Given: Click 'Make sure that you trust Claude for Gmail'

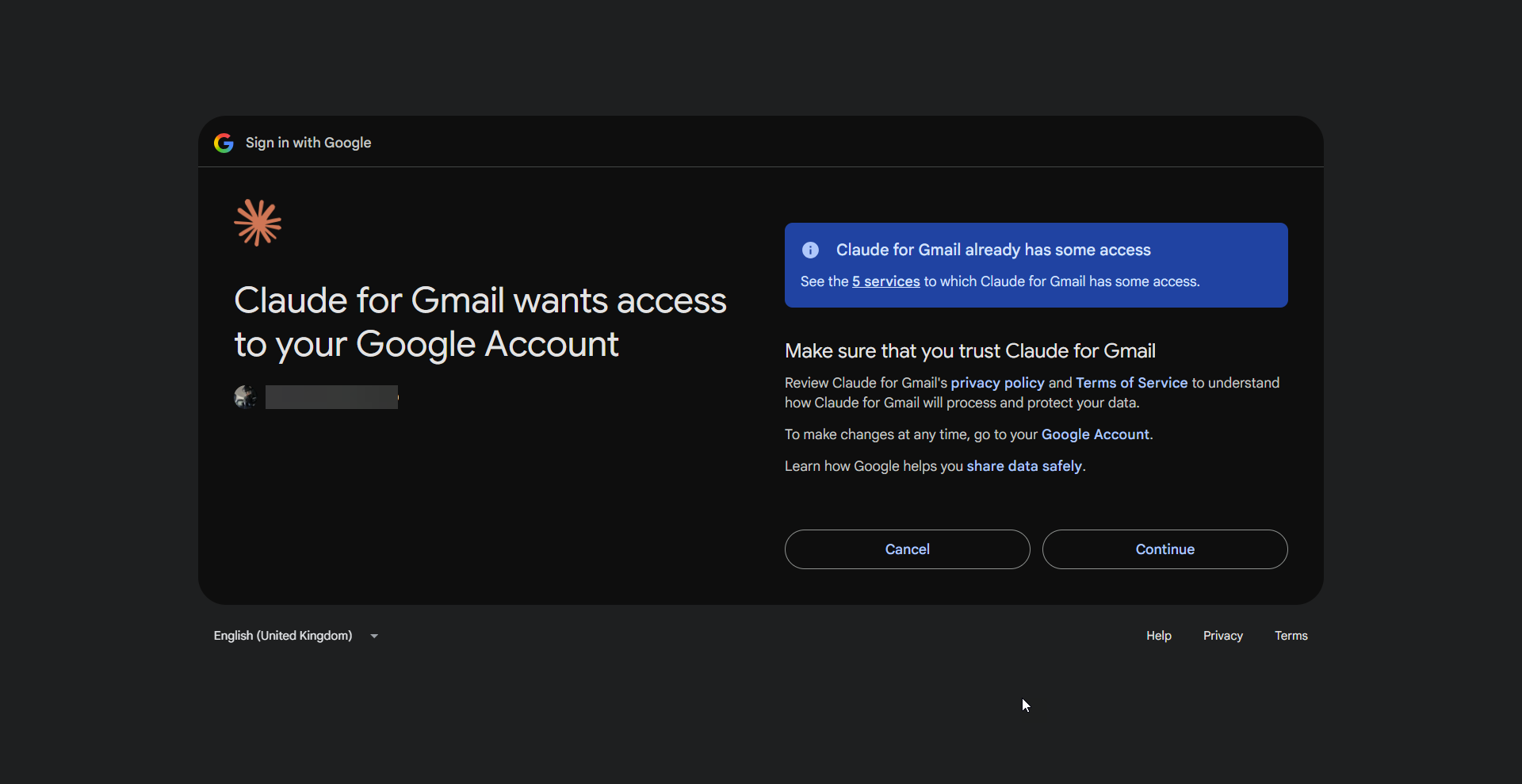Looking at the screenshot, I should (969, 351).
